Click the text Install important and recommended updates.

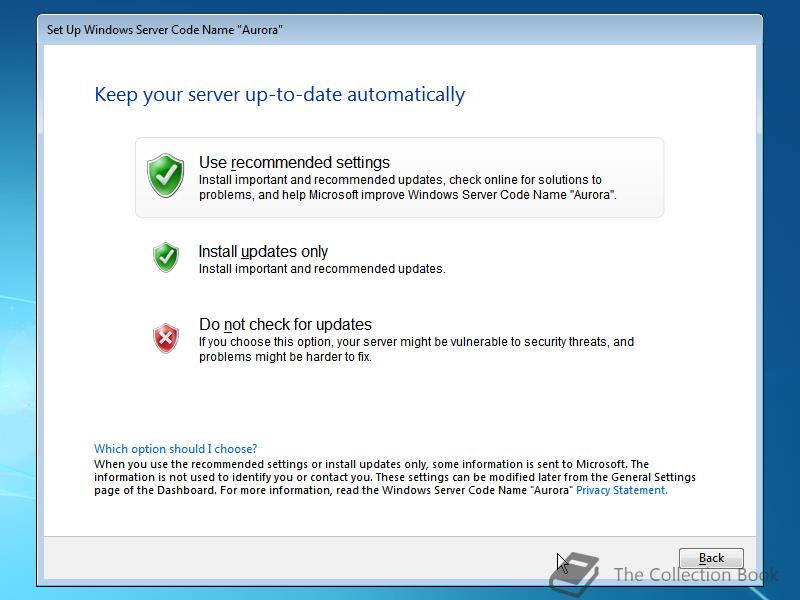(322, 269)
